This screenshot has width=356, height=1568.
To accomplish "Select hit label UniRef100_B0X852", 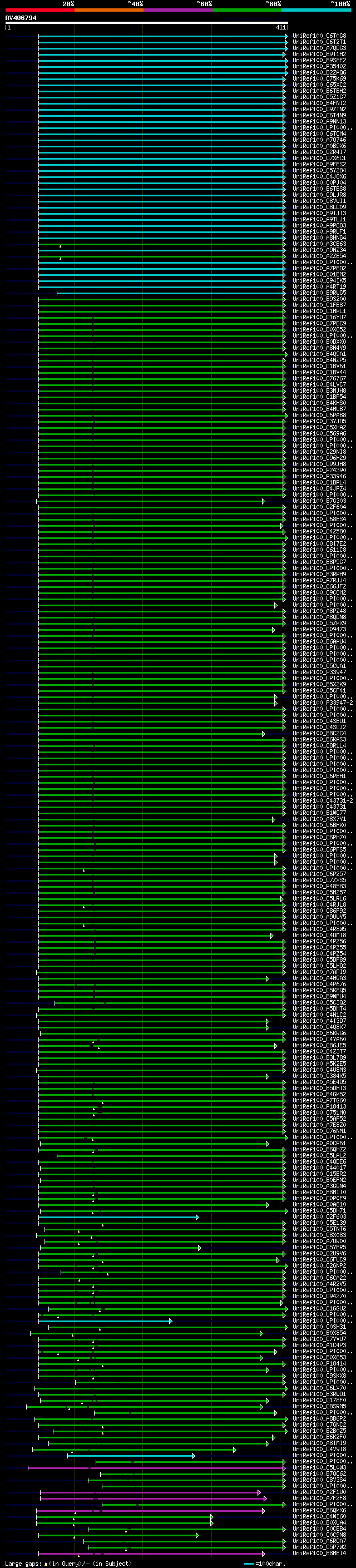I will [x=319, y=329].
